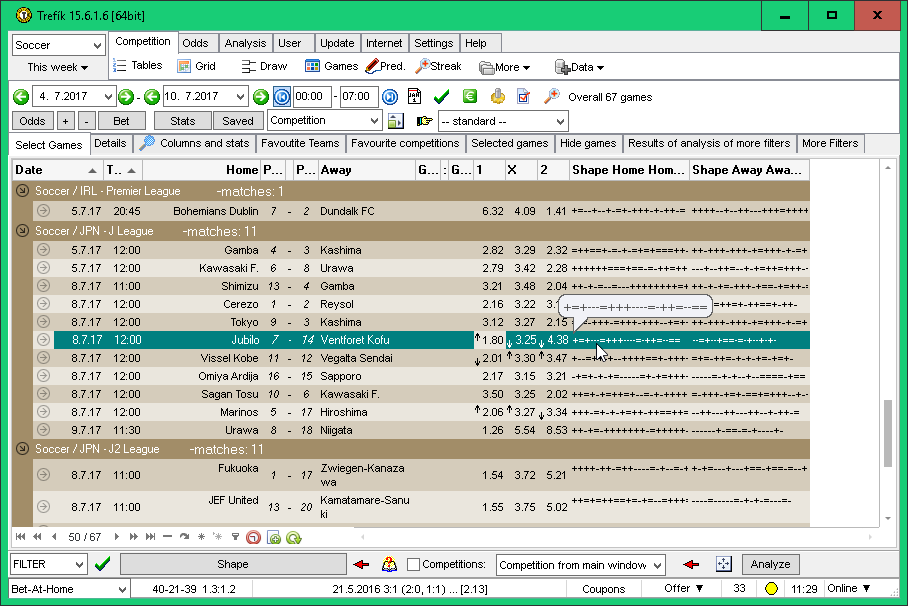Click the Stats button
908x606 pixels.
pyautogui.click(x=182, y=121)
